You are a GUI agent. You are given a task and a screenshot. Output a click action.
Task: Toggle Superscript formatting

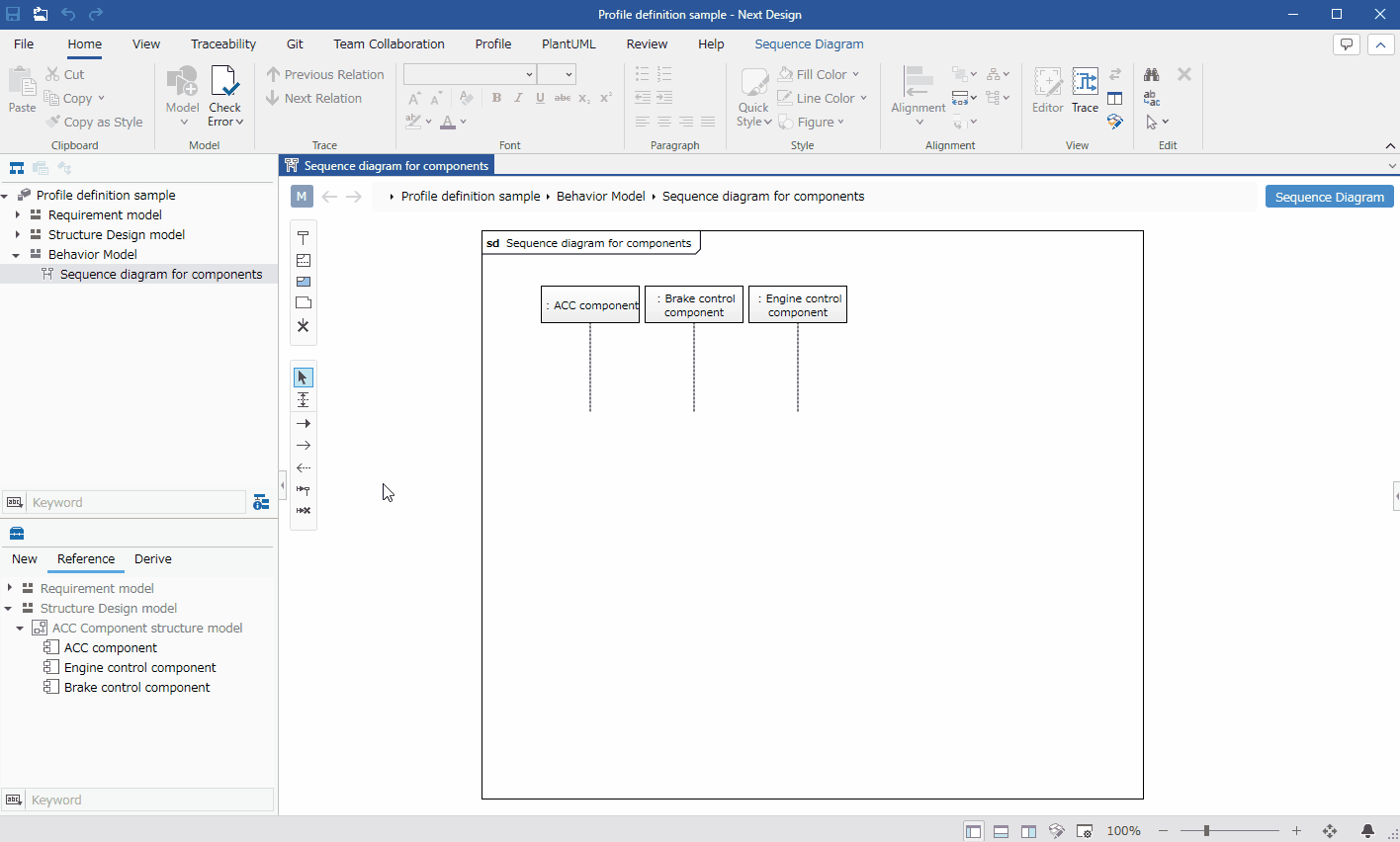click(x=606, y=98)
